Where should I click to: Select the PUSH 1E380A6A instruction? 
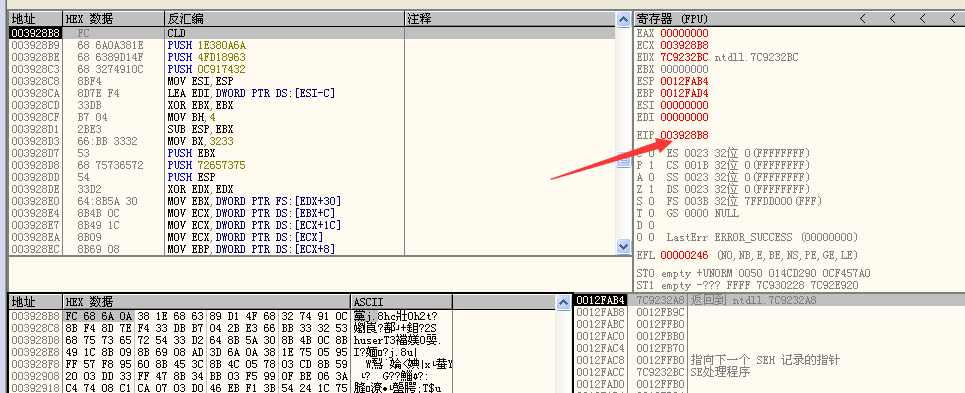[x=312, y=46]
